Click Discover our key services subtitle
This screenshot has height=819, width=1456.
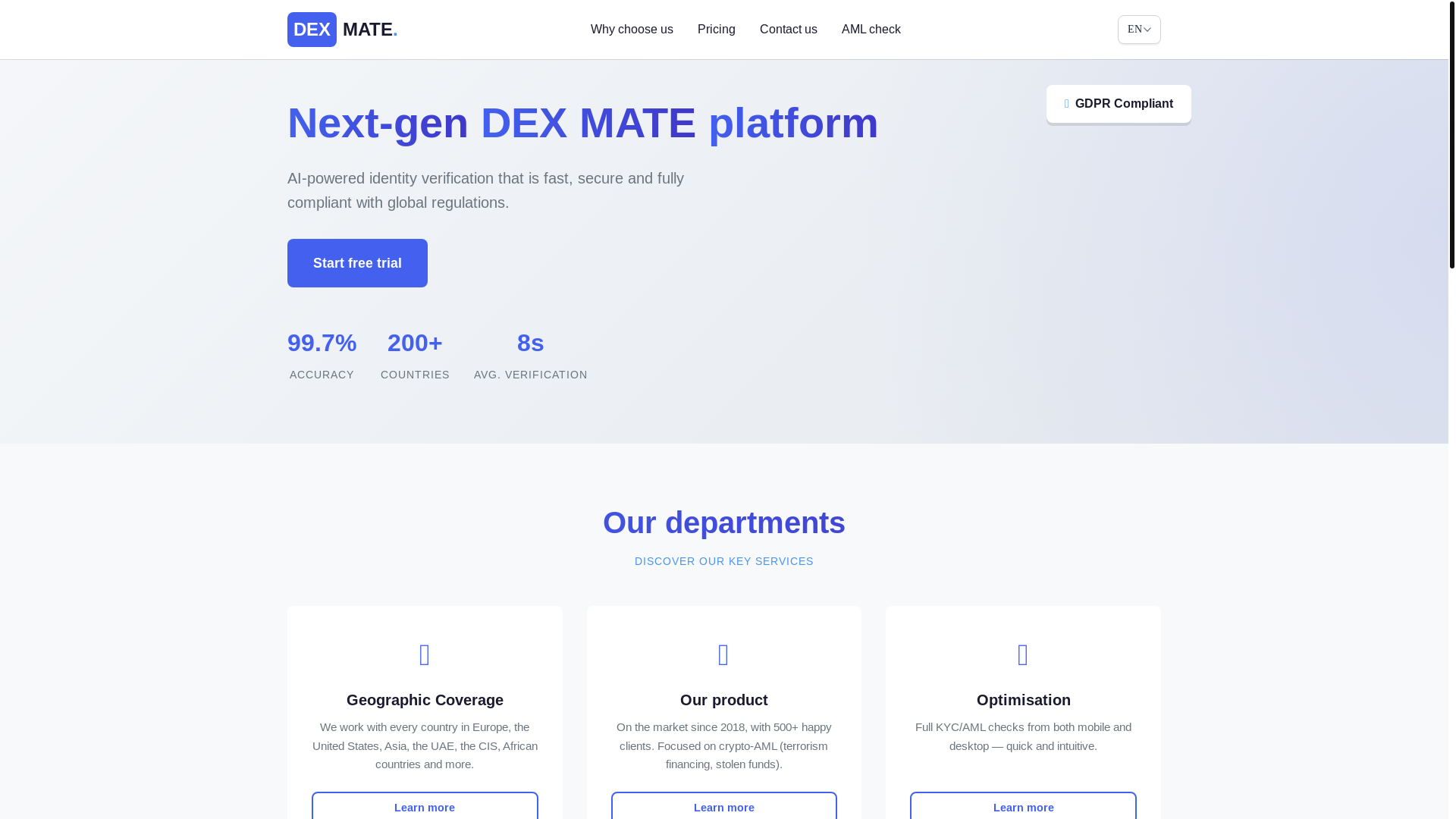pyautogui.click(x=724, y=561)
